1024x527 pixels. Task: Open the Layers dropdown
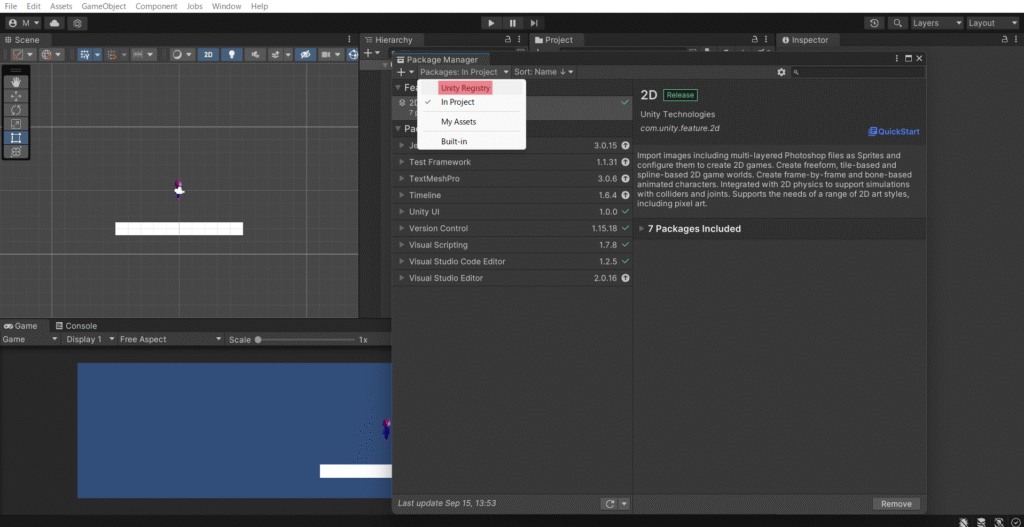[x=936, y=23]
